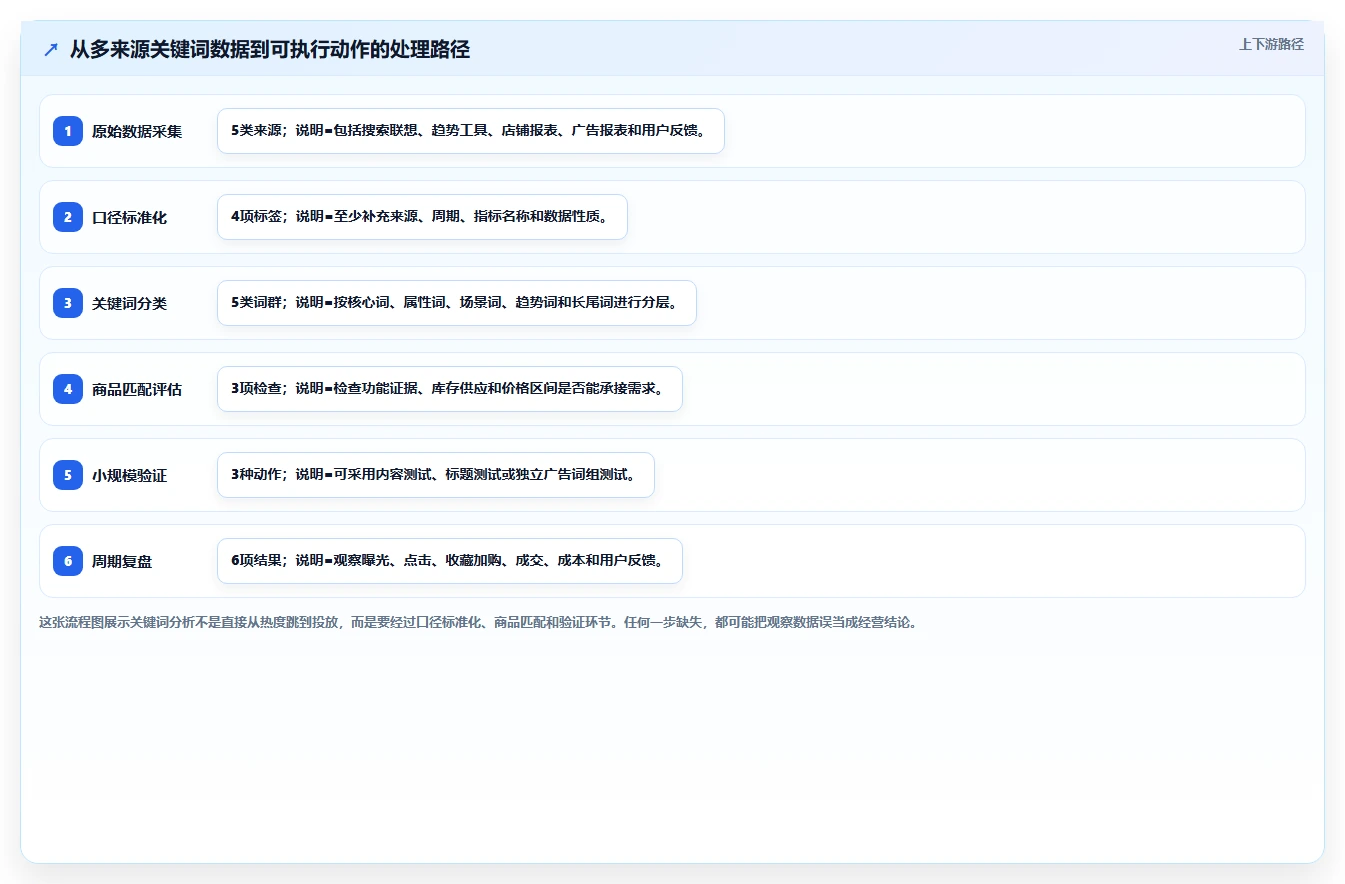Click the 6项结果 description box
This screenshot has width=1345, height=884.
[x=449, y=561]
